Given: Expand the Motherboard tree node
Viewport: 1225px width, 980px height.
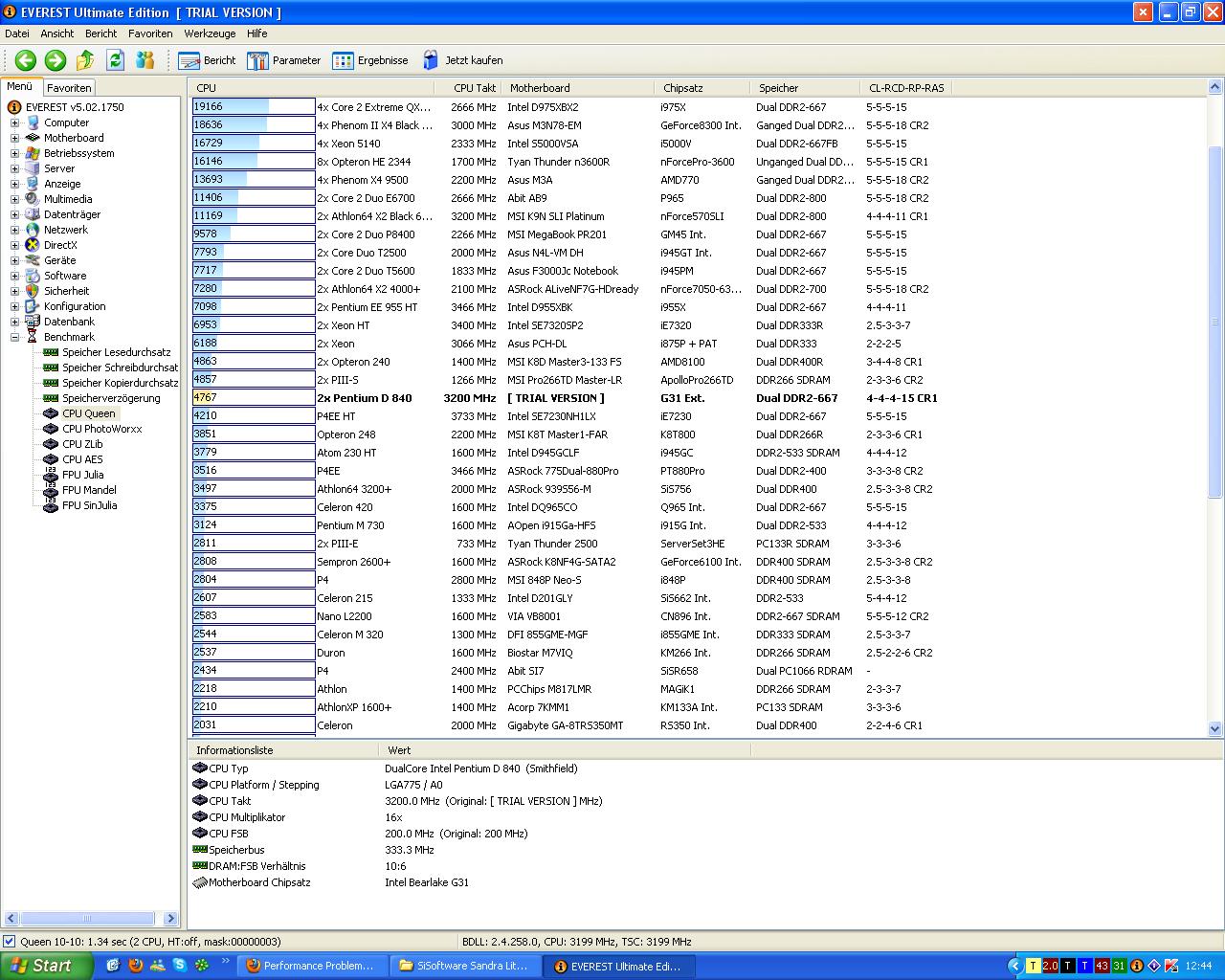Looking at the screenshot, I should (14, 138).
